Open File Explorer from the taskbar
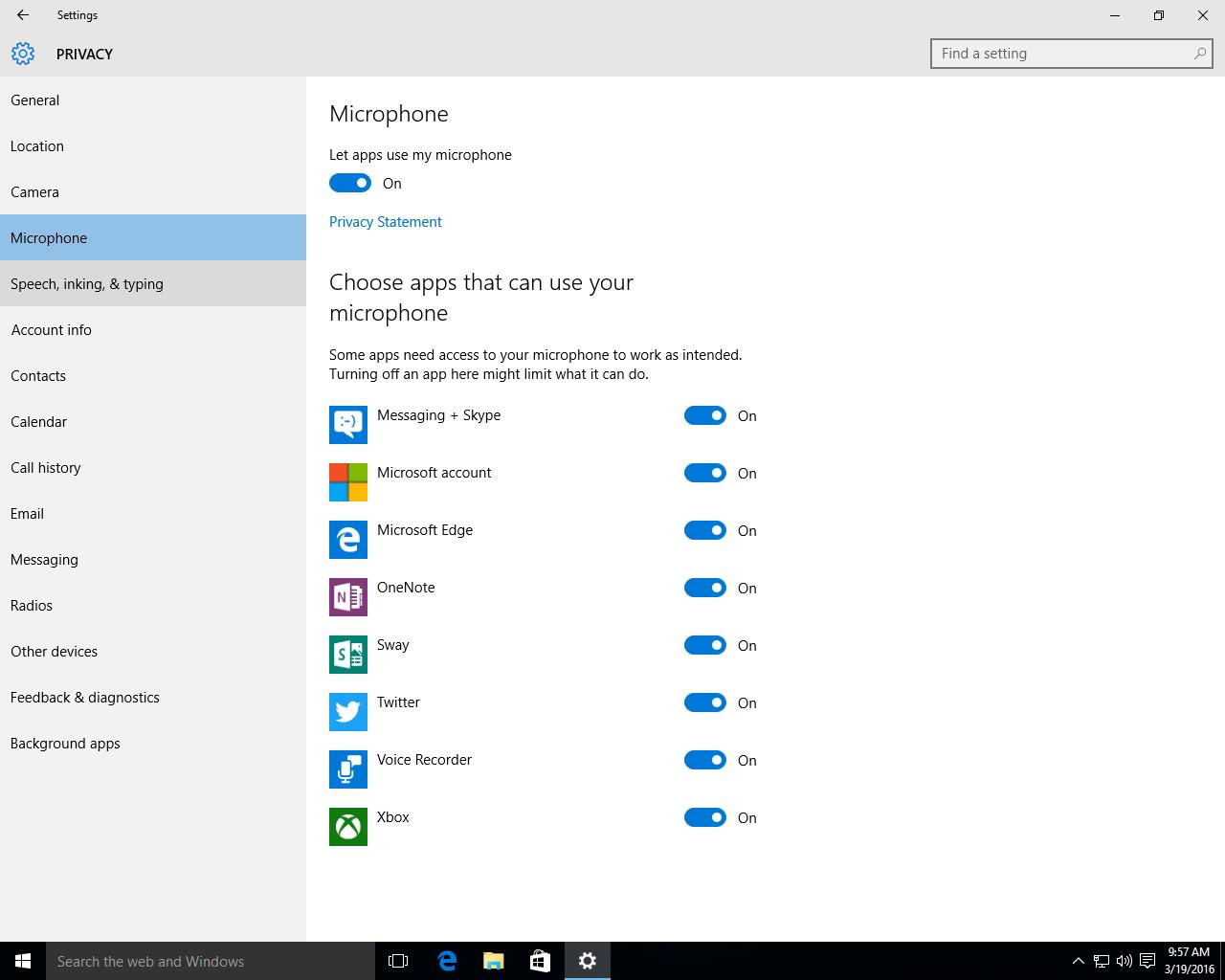This screenshot has width=1225, height=980. (x=493, y=961)
